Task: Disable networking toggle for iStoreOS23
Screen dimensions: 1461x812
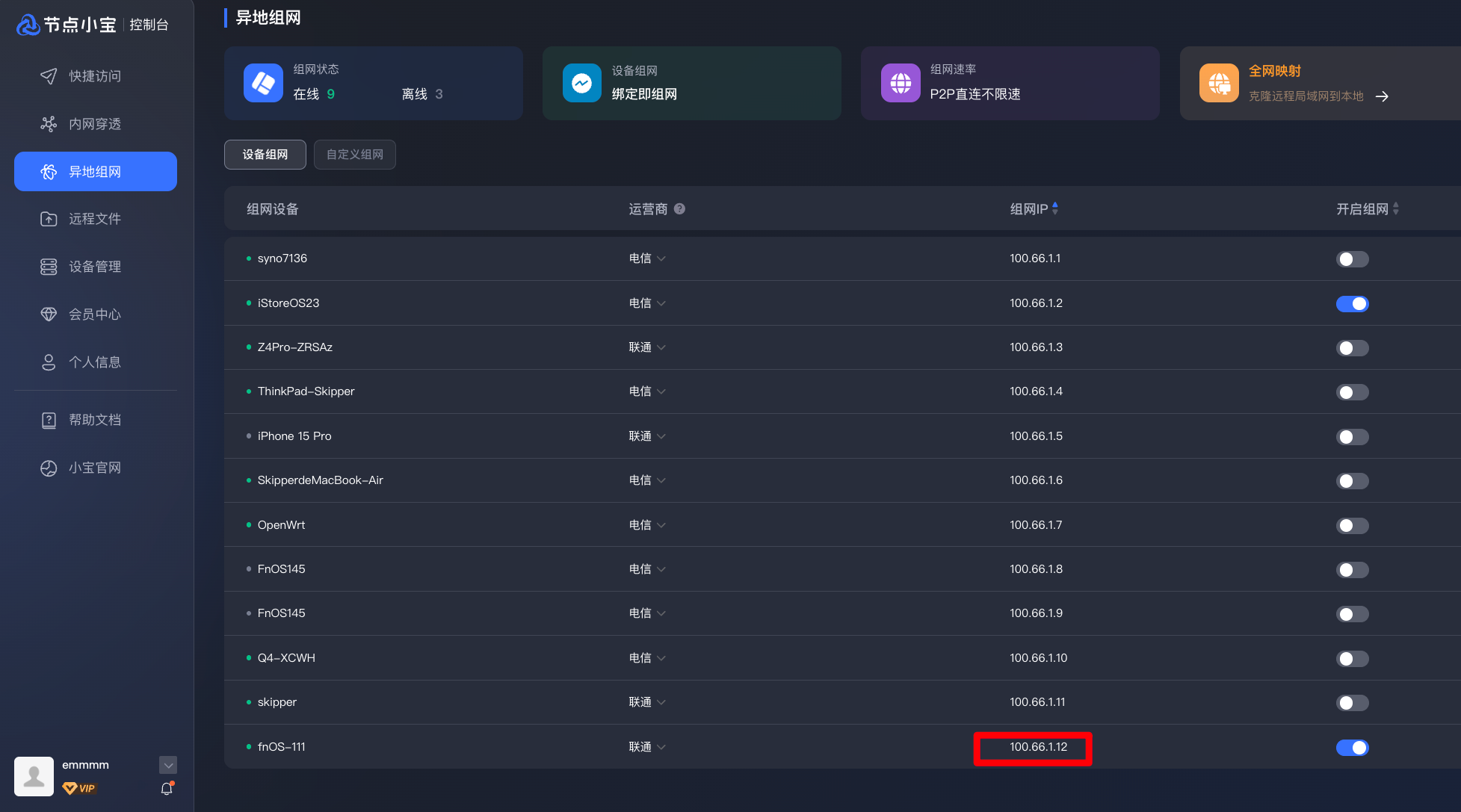Action: [1352, 303]
